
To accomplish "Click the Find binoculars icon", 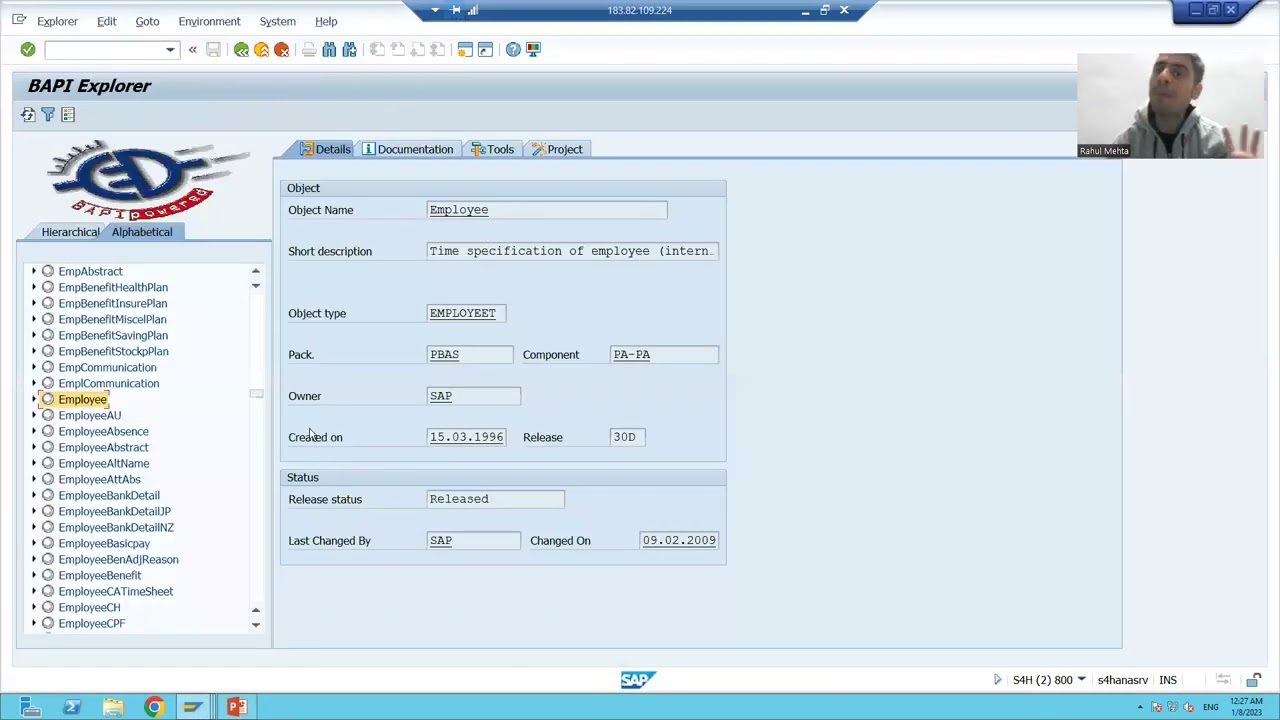I will pos(329,49).
